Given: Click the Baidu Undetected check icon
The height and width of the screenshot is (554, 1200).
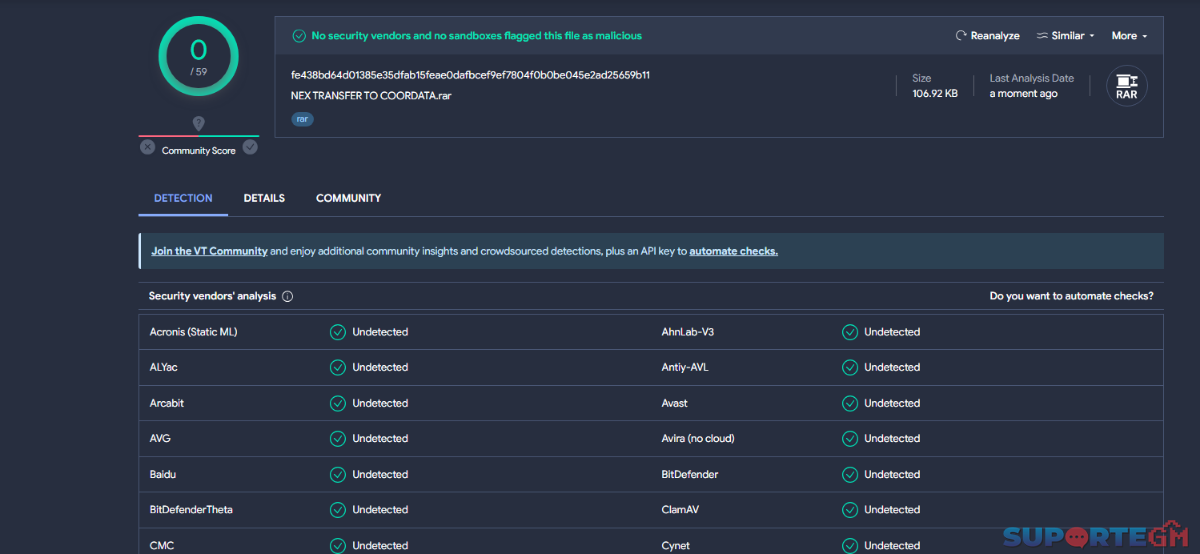Looking at the screenshot, I should pos(338,474).
